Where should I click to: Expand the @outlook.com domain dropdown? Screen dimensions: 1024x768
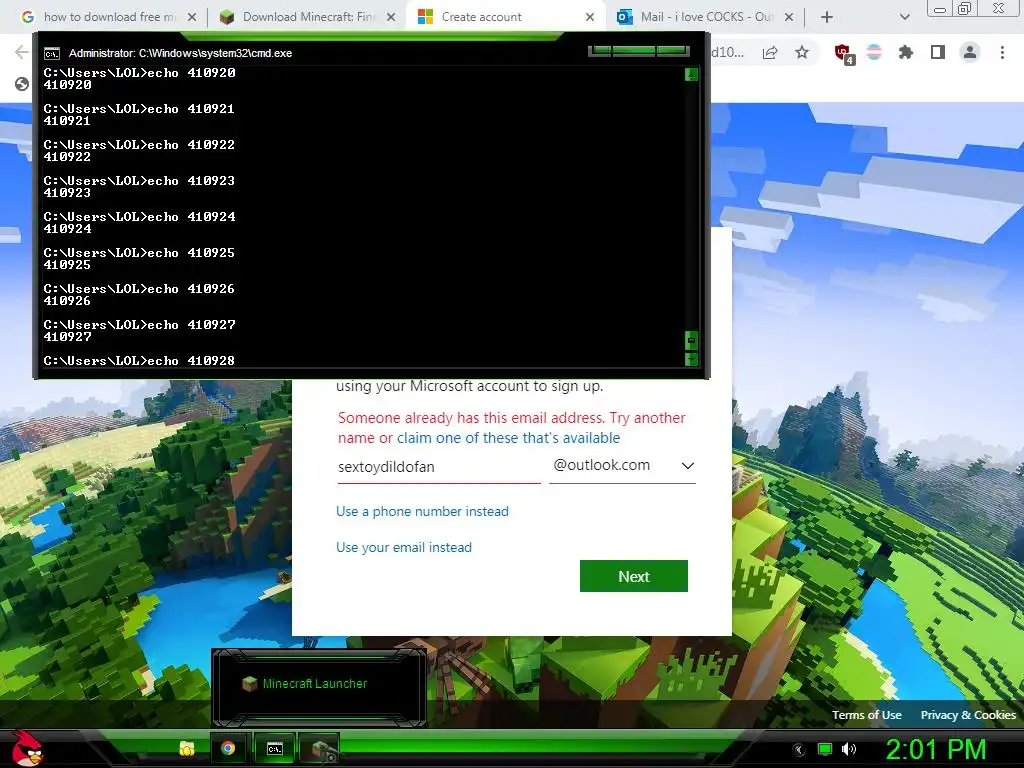622,466
